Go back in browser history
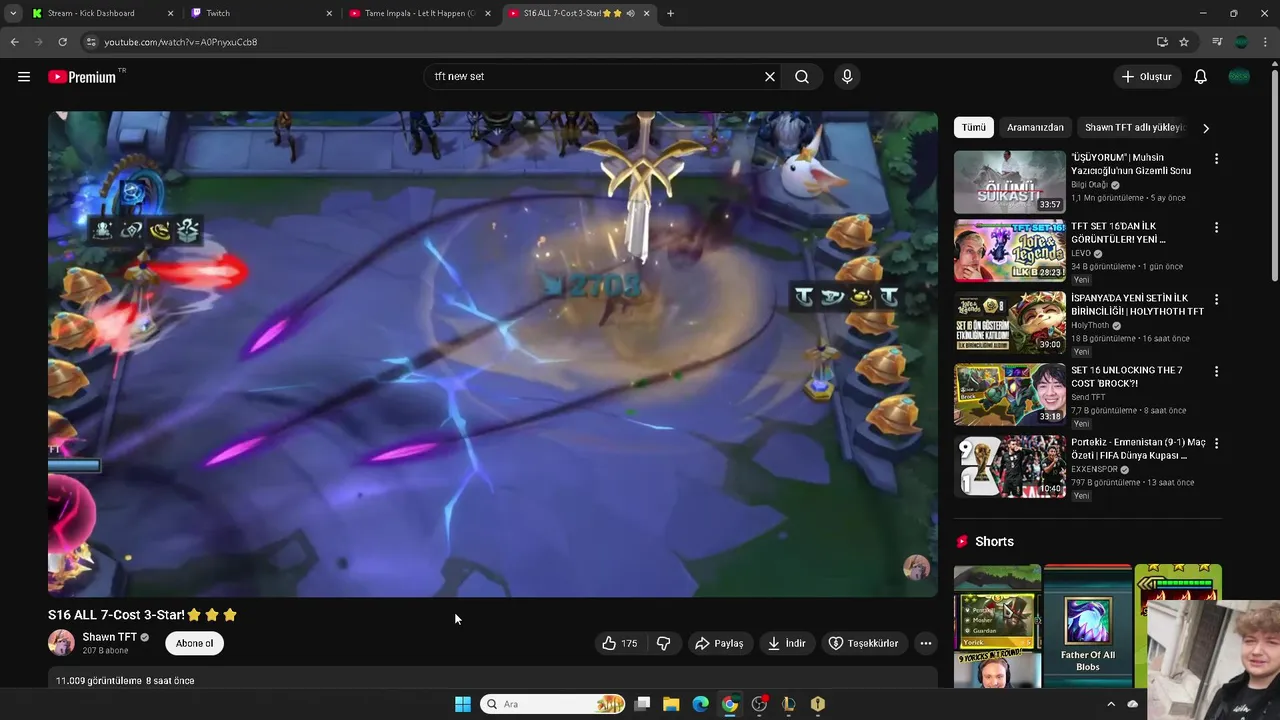This screenshot has height=720, width=1280. point(14,42)
